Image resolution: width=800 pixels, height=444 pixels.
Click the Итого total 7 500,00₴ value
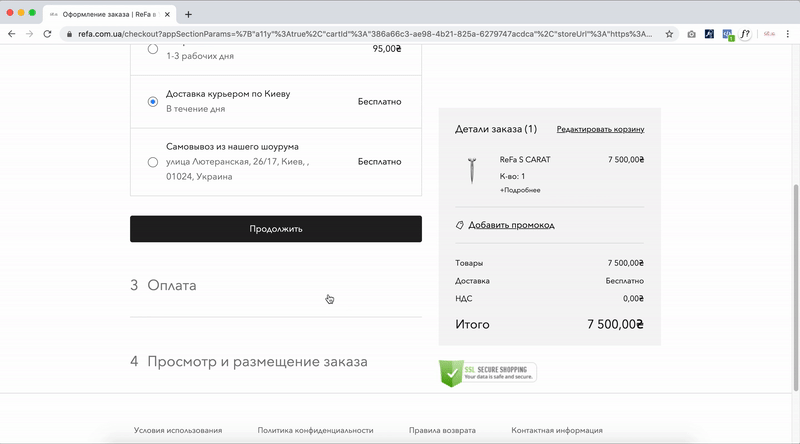[615, 325]
